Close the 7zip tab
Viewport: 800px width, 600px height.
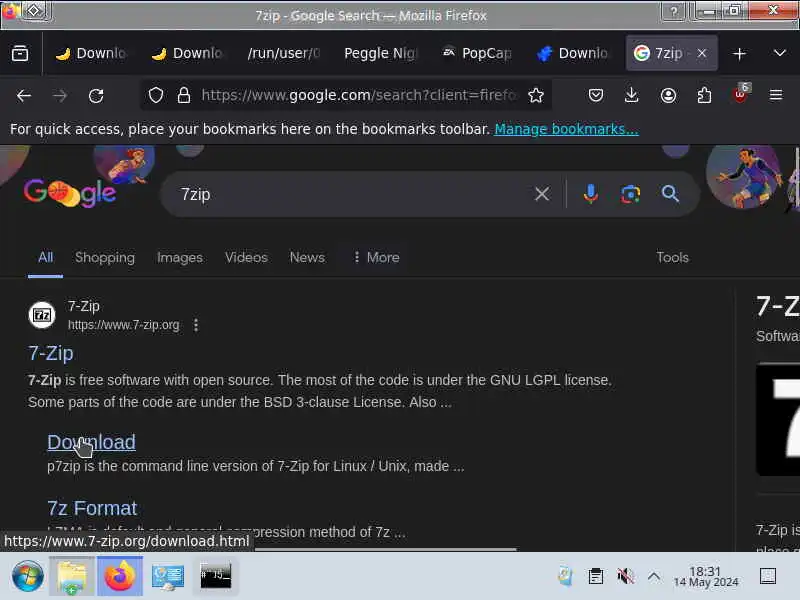702,53
